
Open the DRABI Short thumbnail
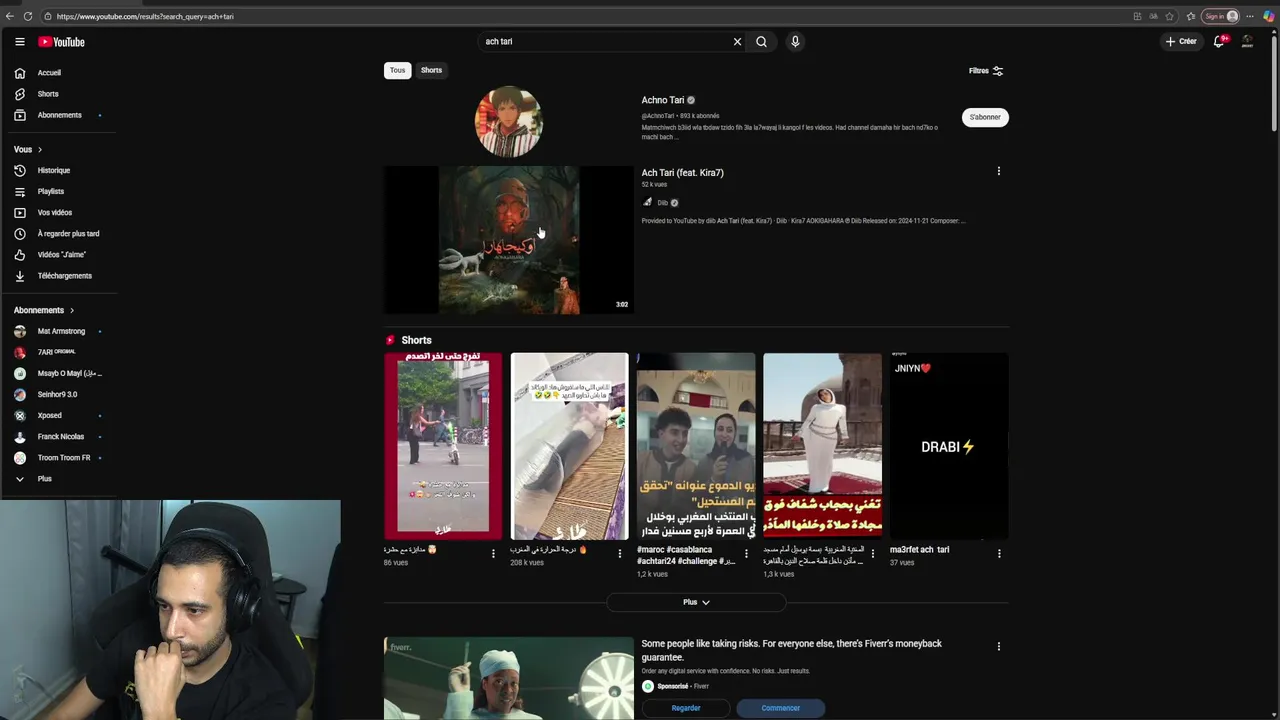pyautogui.click(x=949, y=446)
